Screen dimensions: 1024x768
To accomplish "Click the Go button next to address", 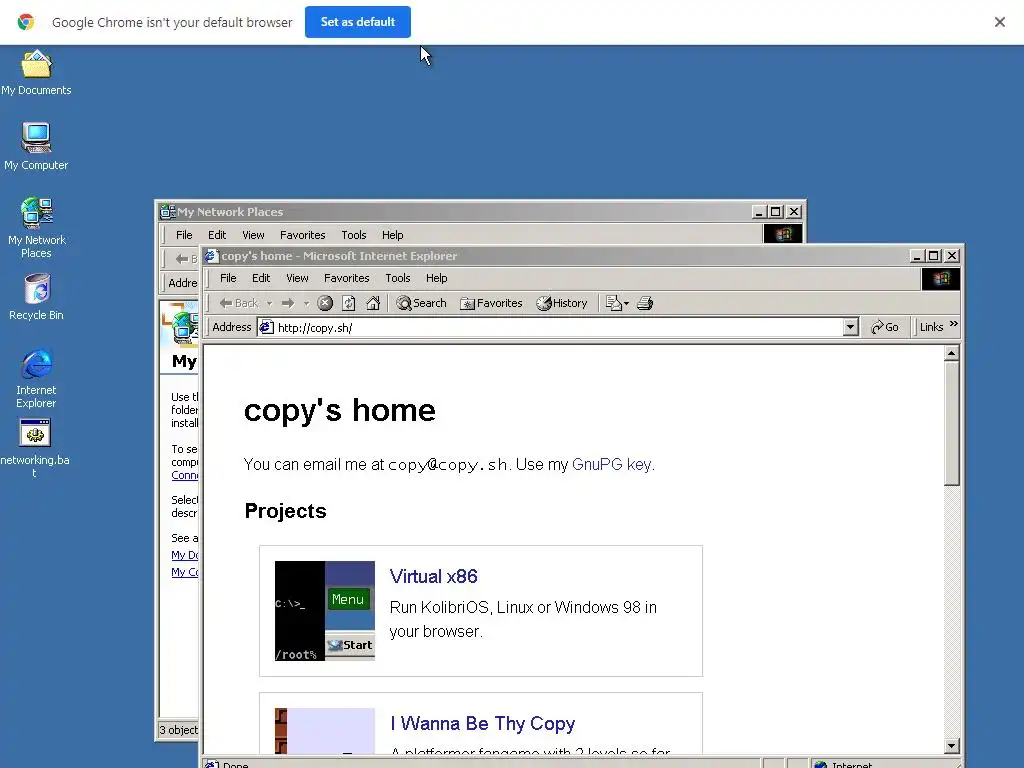I will pos(885,327).
